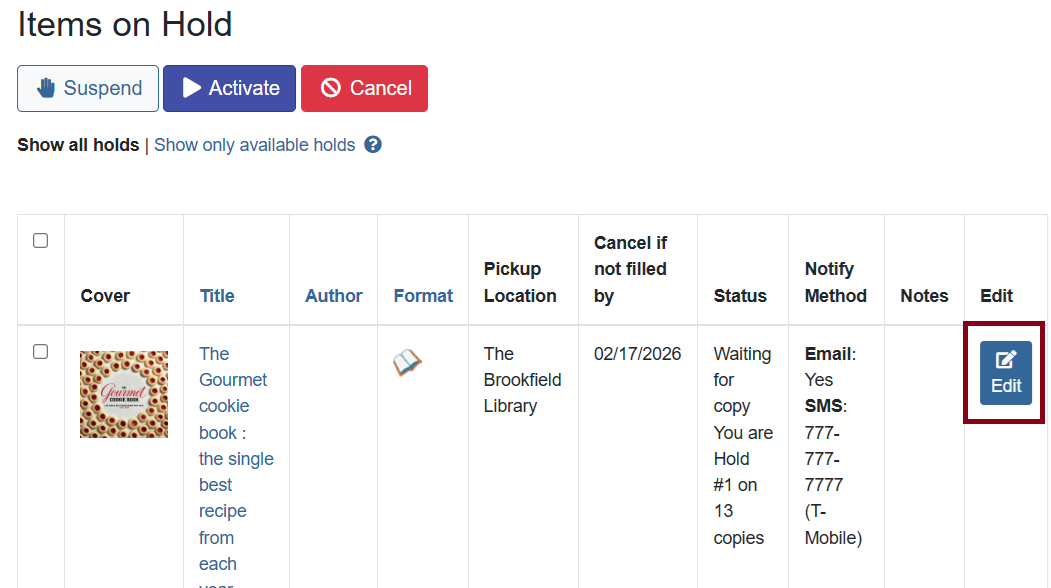1051x588 pixels.
Task: Click Show only available holds link
Action: tap(254, 145)
